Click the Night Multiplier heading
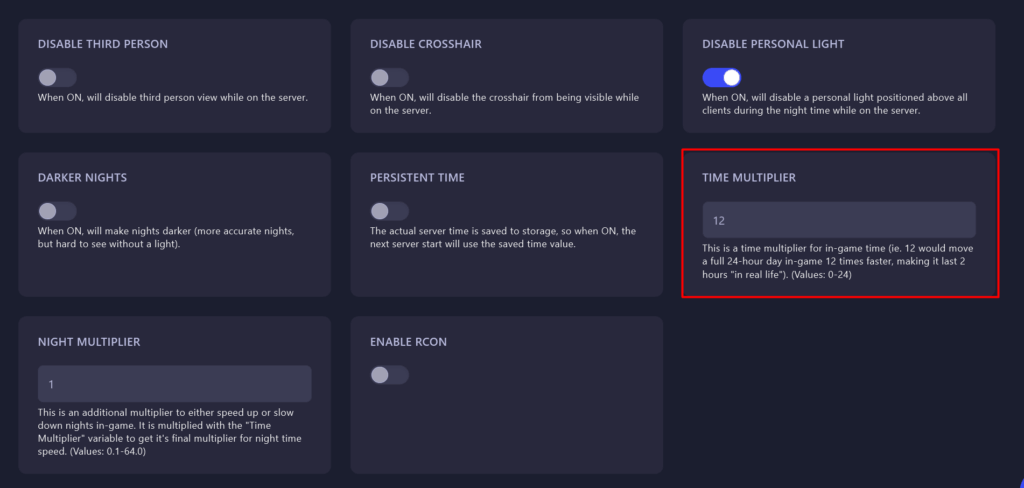The height and width of the screenshot is (488, 1024). (x=89, y=342)
